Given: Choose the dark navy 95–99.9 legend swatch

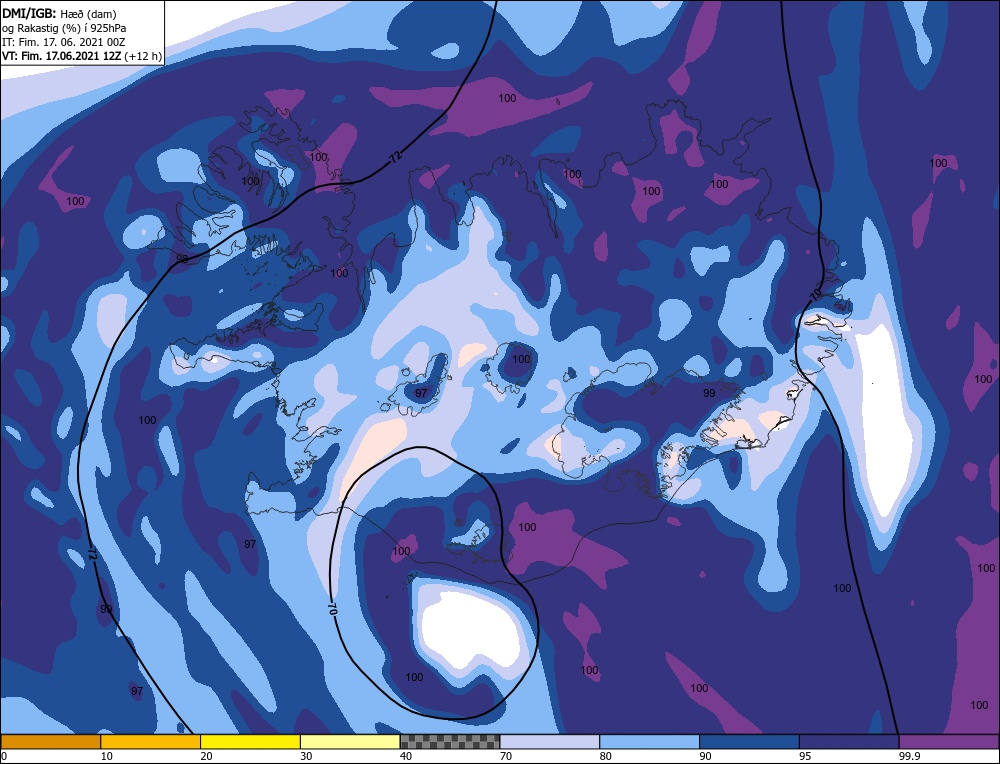Looking at the screenshot, I should 849,742.
